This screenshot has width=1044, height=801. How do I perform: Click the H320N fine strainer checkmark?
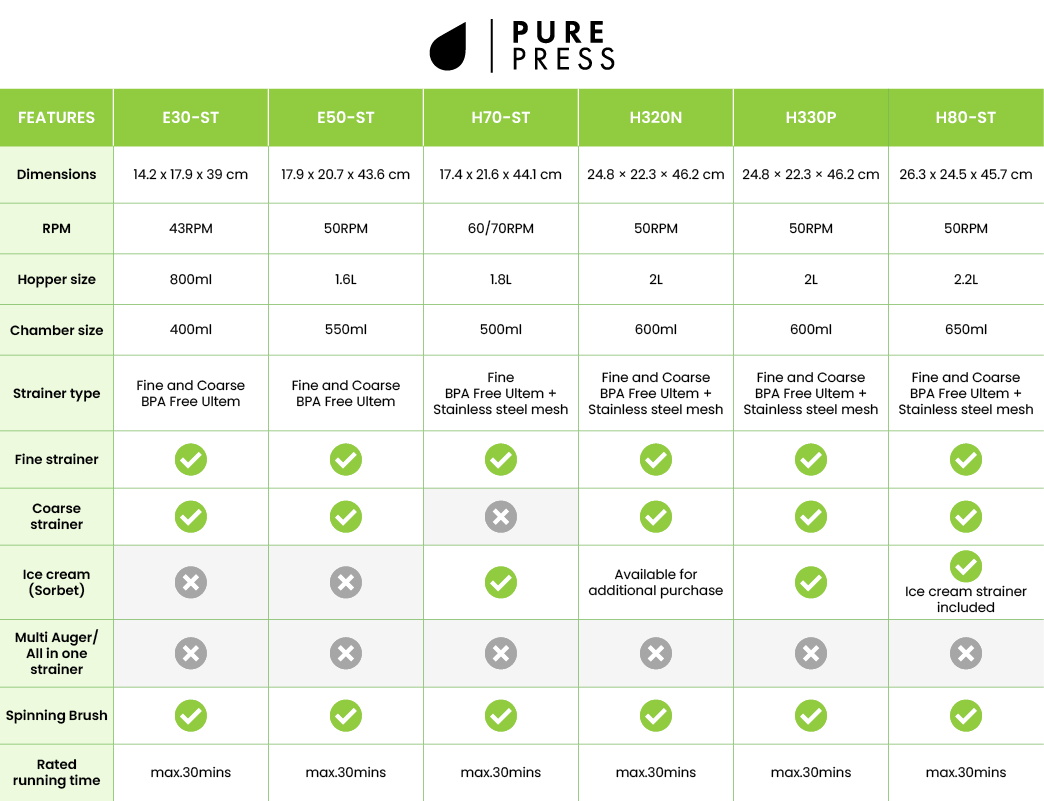click(656, 460)
